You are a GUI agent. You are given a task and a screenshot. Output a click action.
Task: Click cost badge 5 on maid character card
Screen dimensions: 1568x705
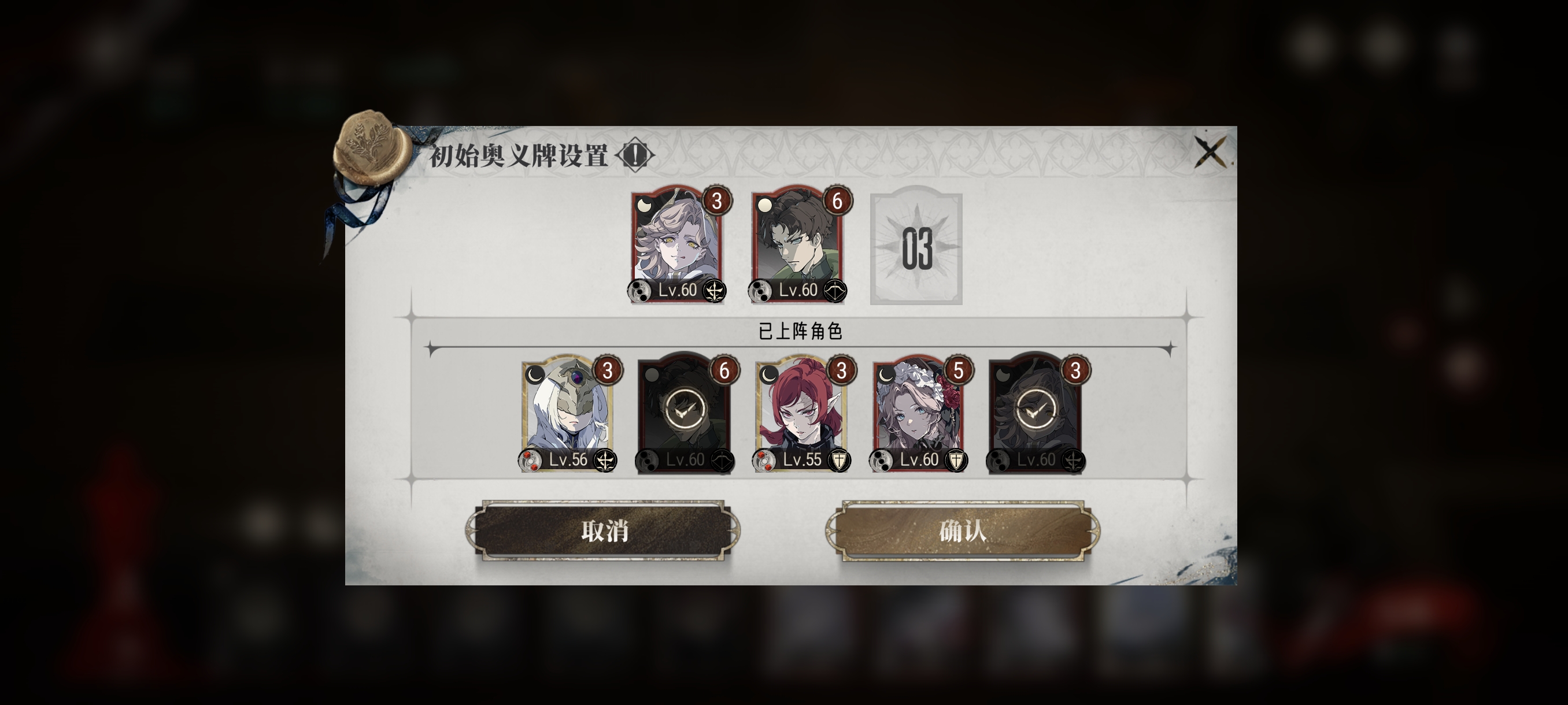(959, 370)
